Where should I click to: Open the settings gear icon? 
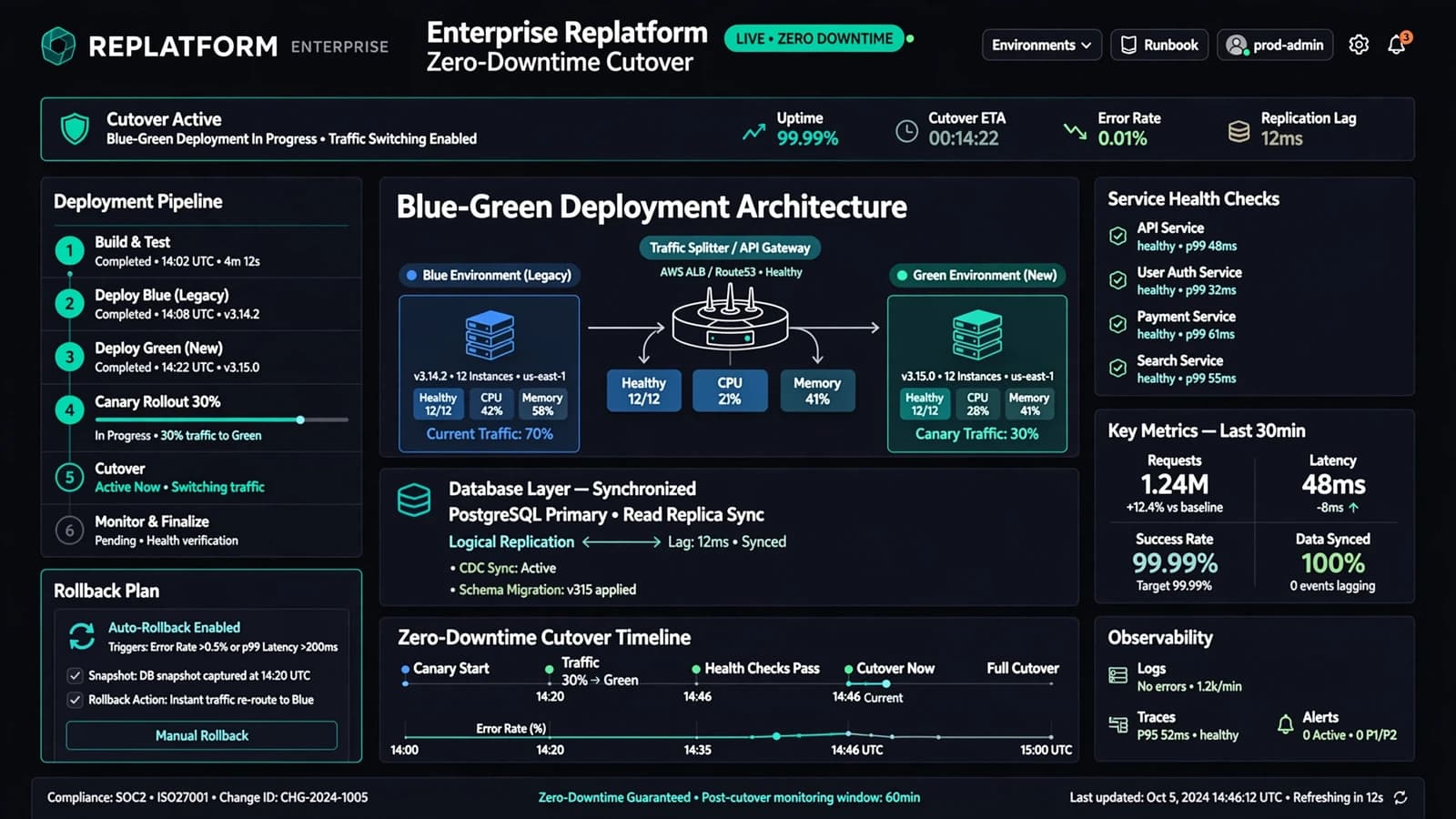click(x=1359, y=45)
